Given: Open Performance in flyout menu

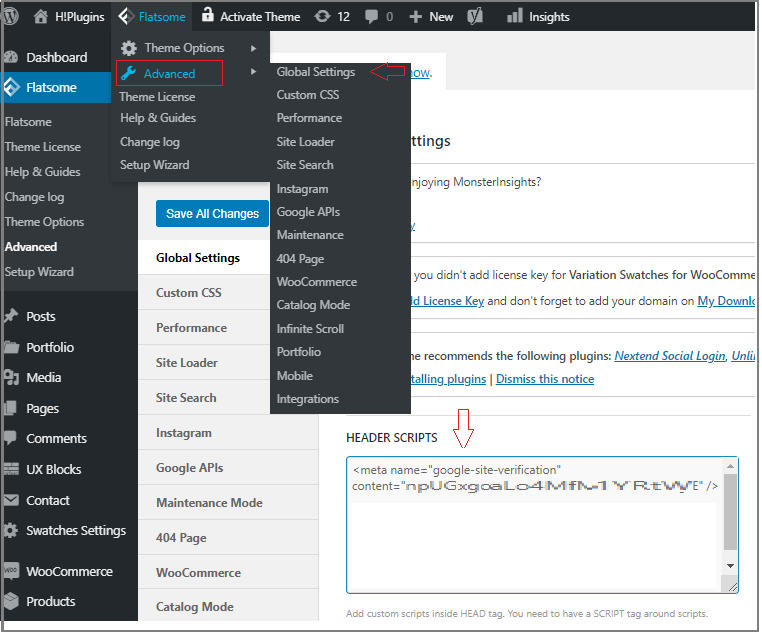Looking at the screenshot, I should click(309, 118).
